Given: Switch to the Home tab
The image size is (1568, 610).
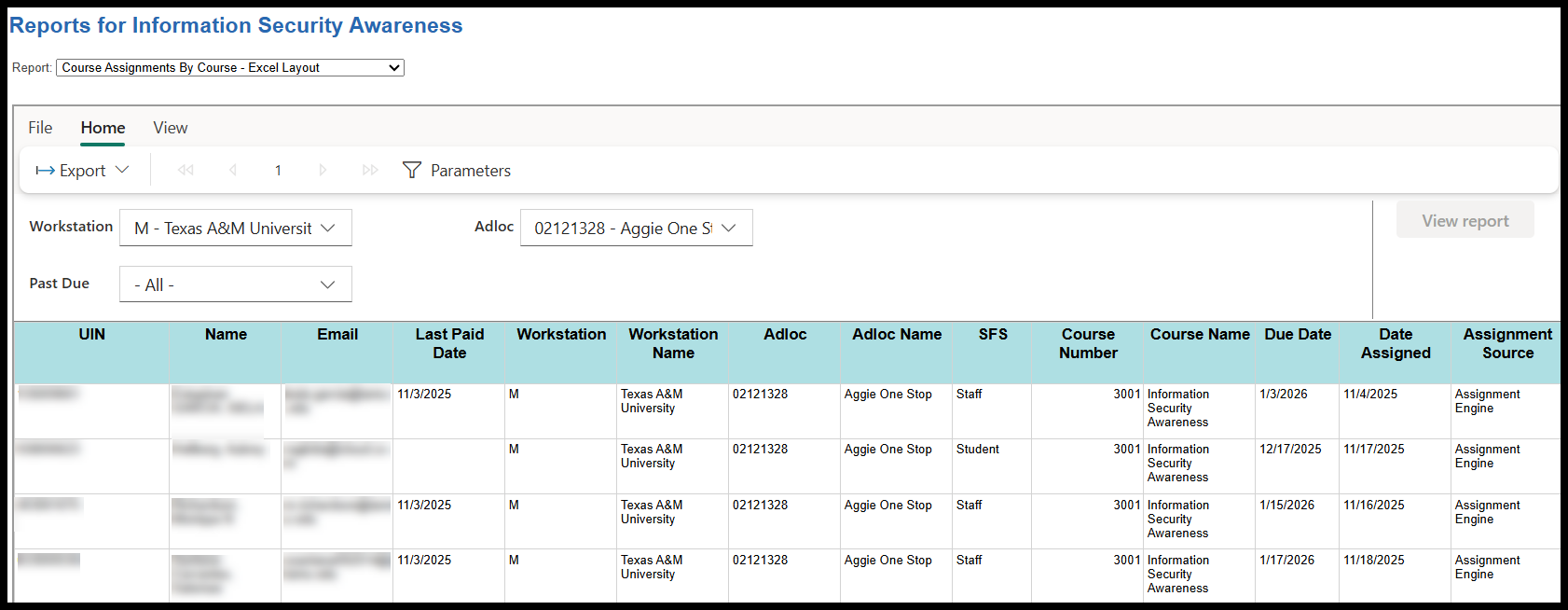Looking at the screenshot, I should [103, 128].
